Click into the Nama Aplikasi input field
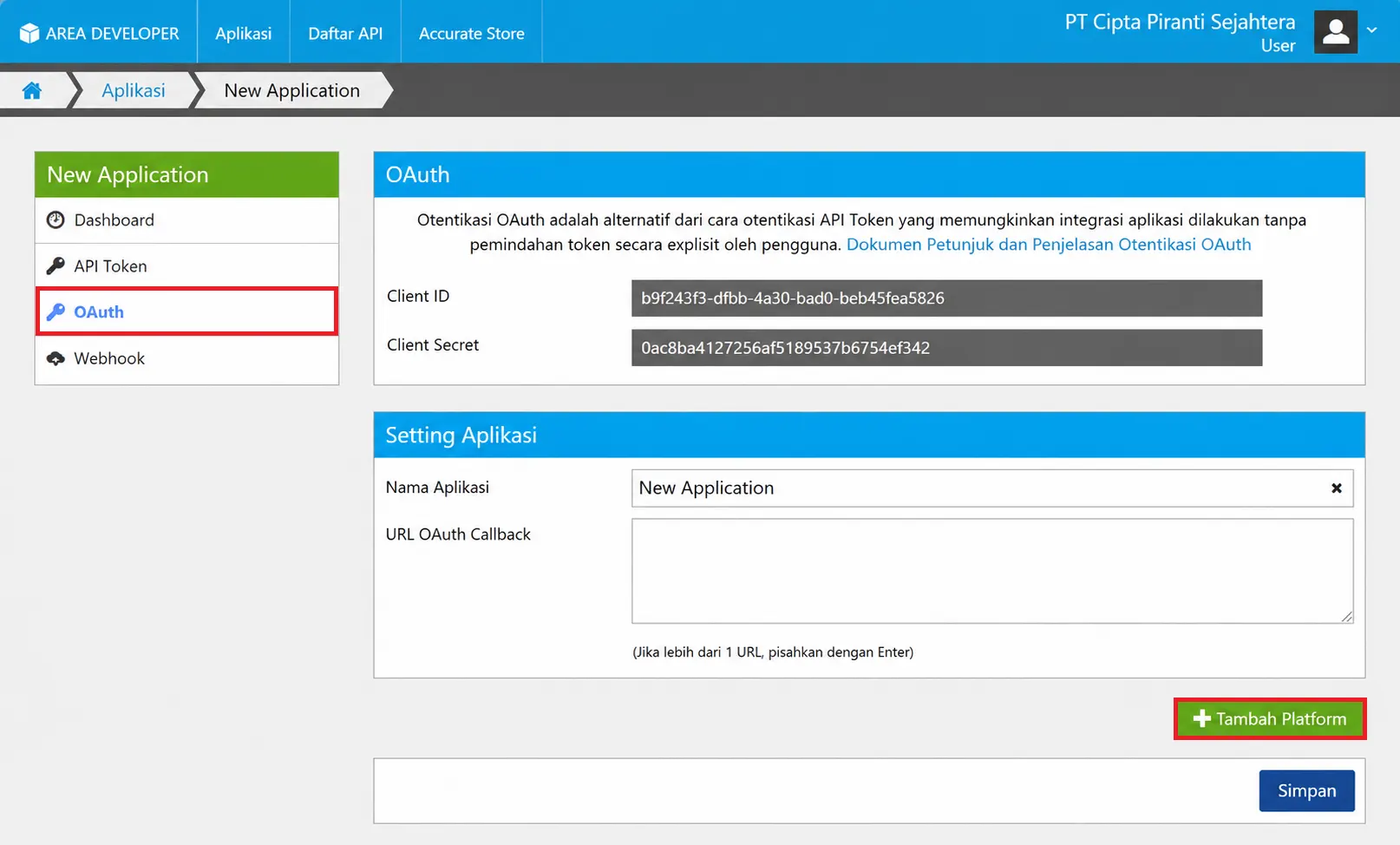The width and height of the screenshot is (1400, 845). (x=992, y=488)
